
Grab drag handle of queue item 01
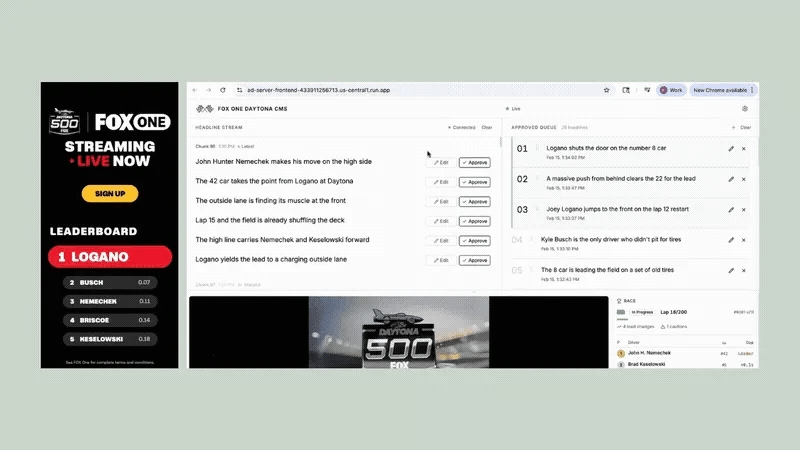coord(537,148)
